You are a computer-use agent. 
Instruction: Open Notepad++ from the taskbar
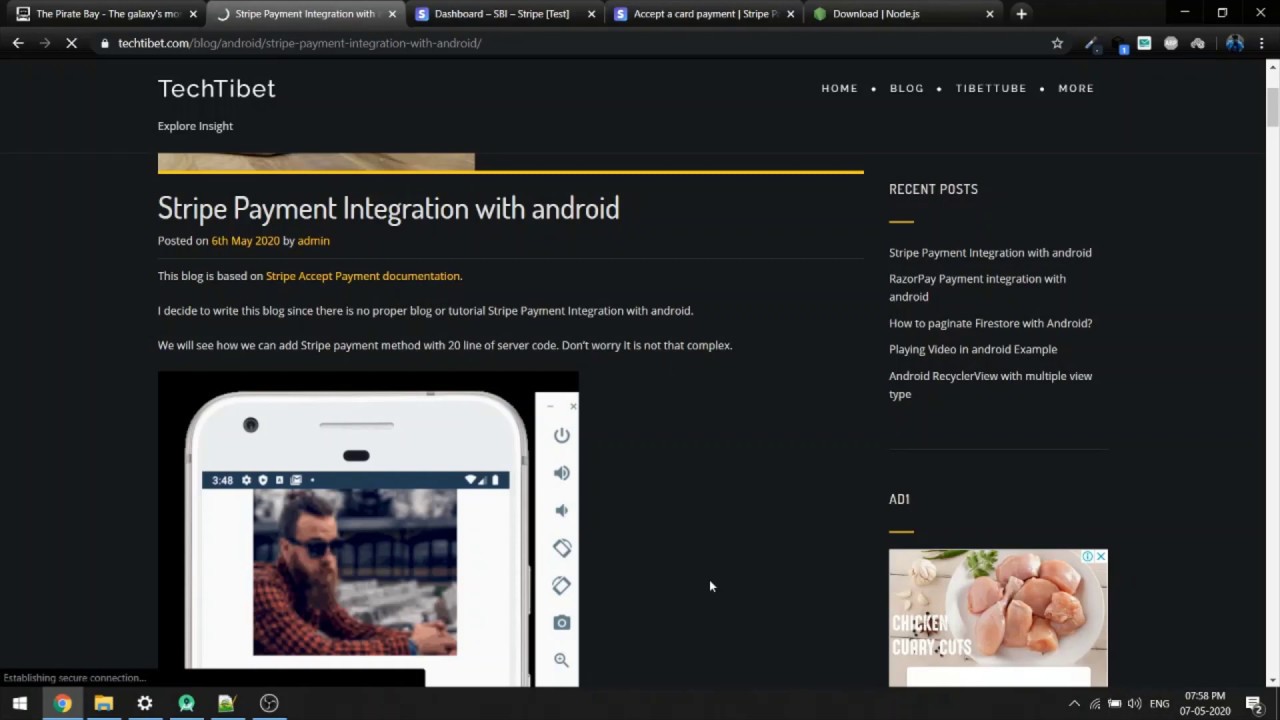pos(227,704)
